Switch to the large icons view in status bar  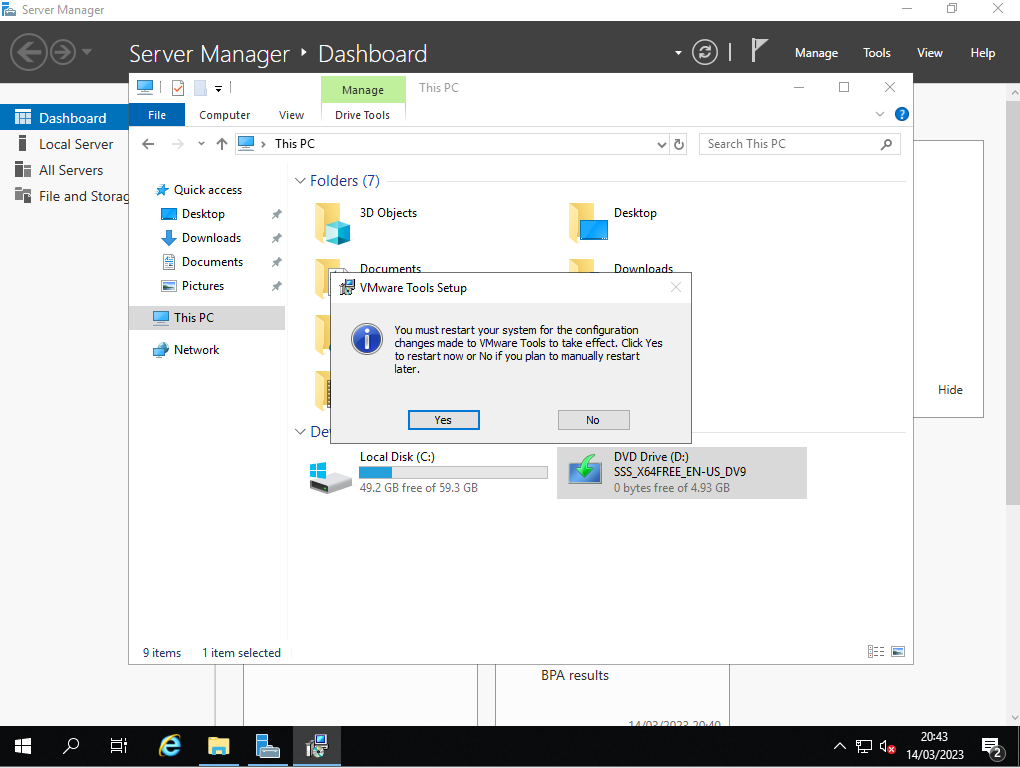tap(898, 652)
